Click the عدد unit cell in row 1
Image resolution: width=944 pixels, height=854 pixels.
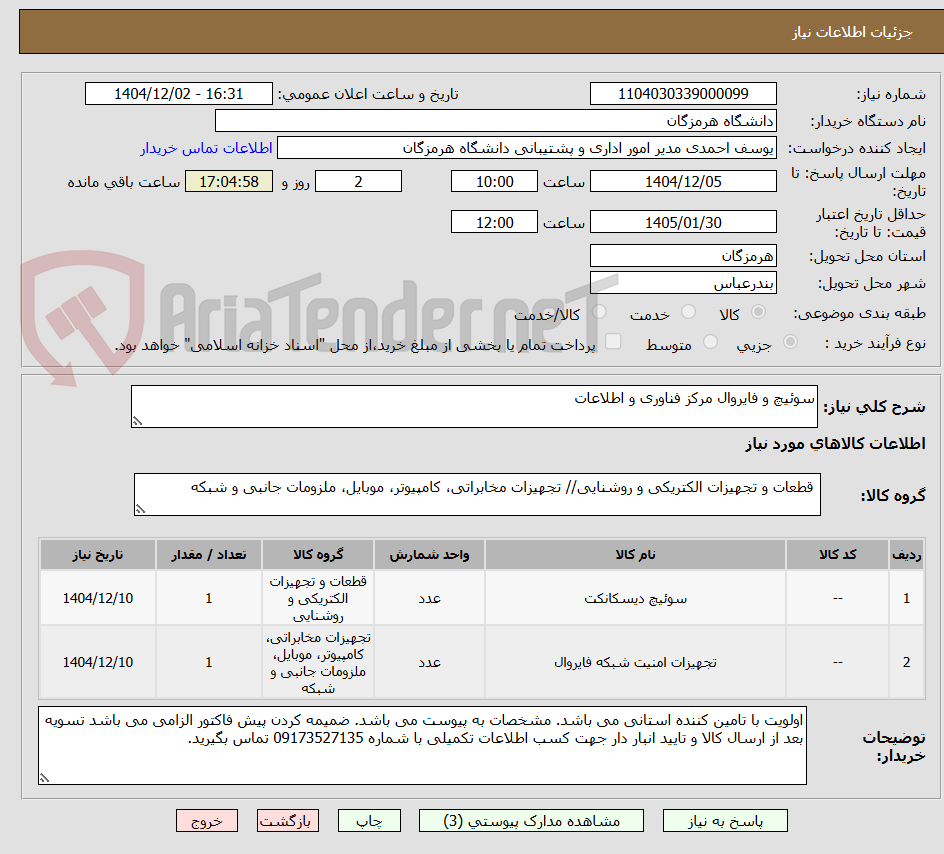(429, 598)
